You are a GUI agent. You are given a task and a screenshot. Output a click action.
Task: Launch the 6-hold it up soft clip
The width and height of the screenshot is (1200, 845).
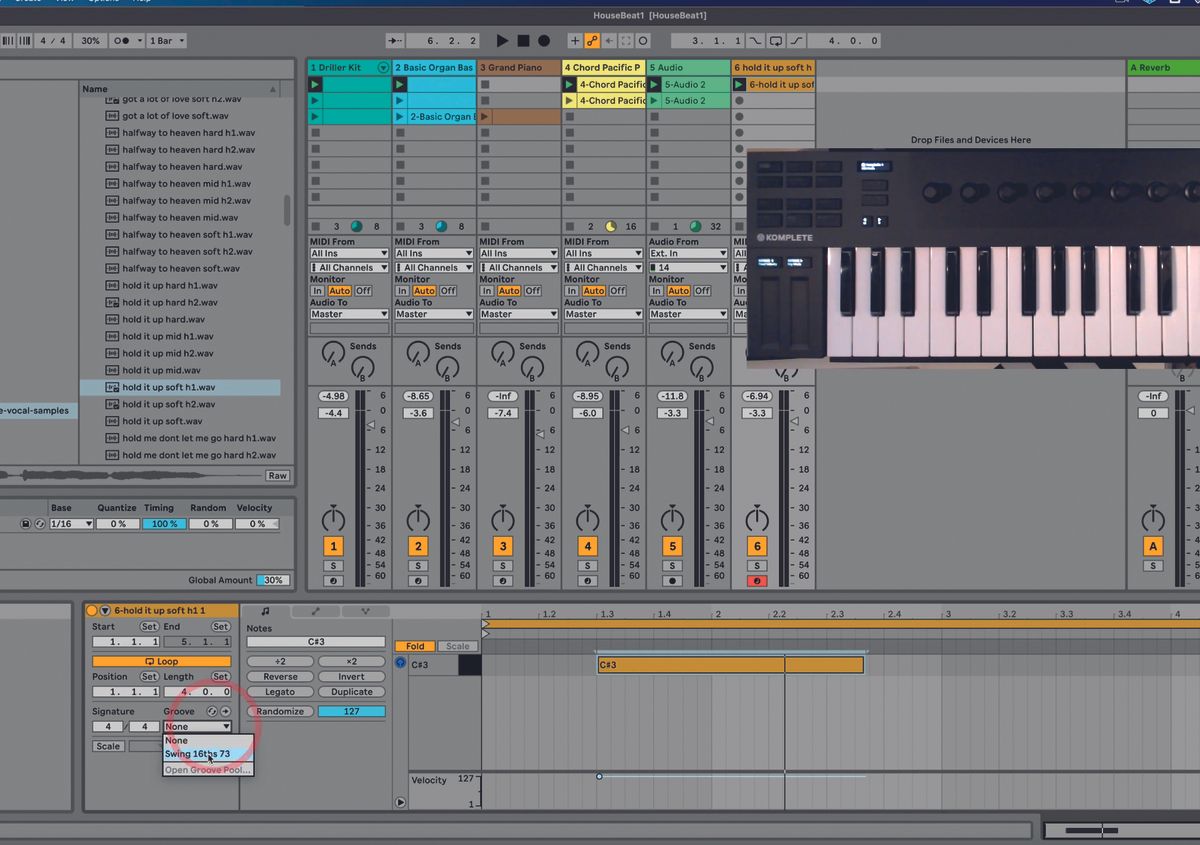(x=739, y=85)
